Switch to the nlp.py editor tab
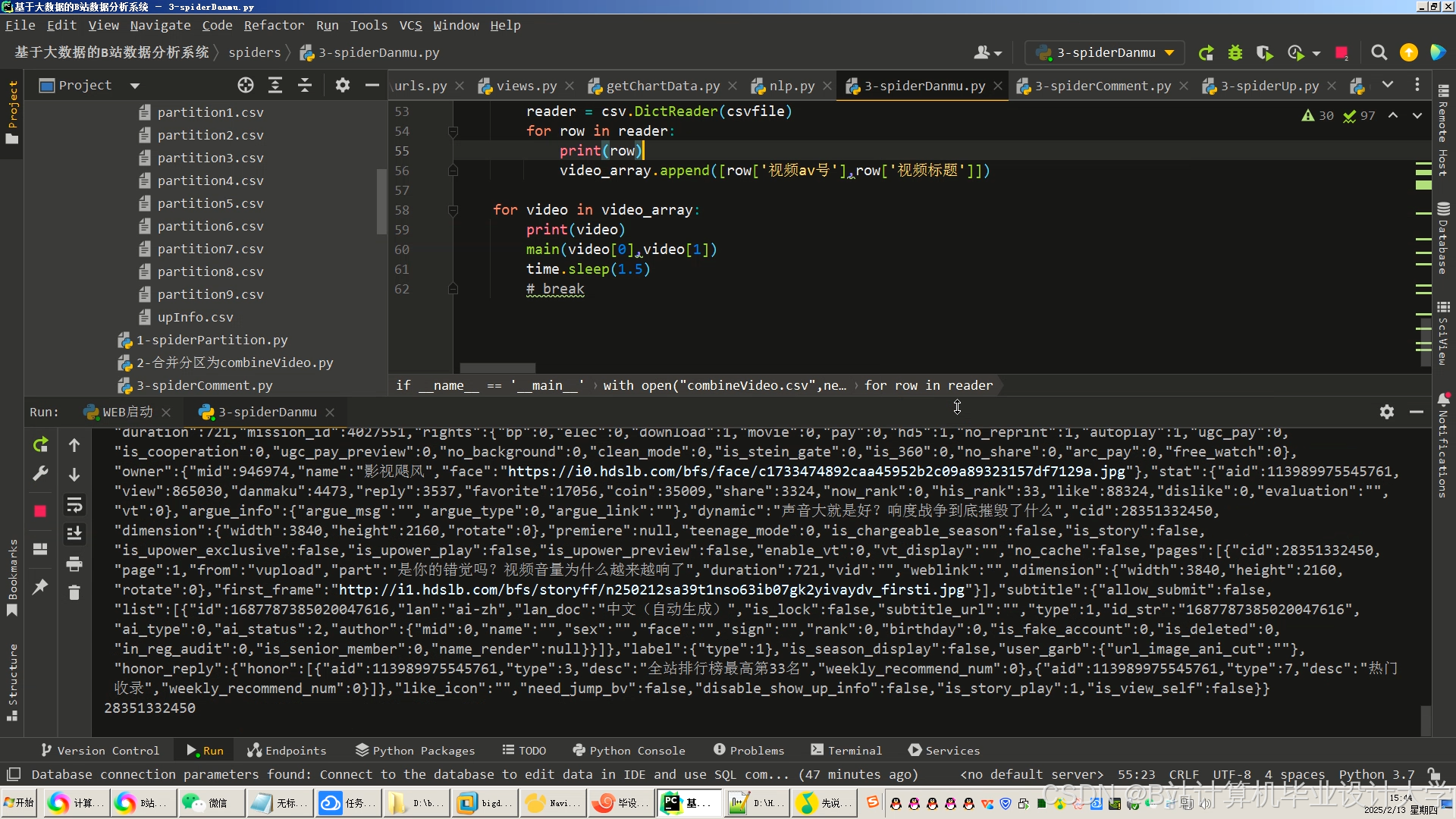This screenshot has height=819, width=1456. (791, 86)
